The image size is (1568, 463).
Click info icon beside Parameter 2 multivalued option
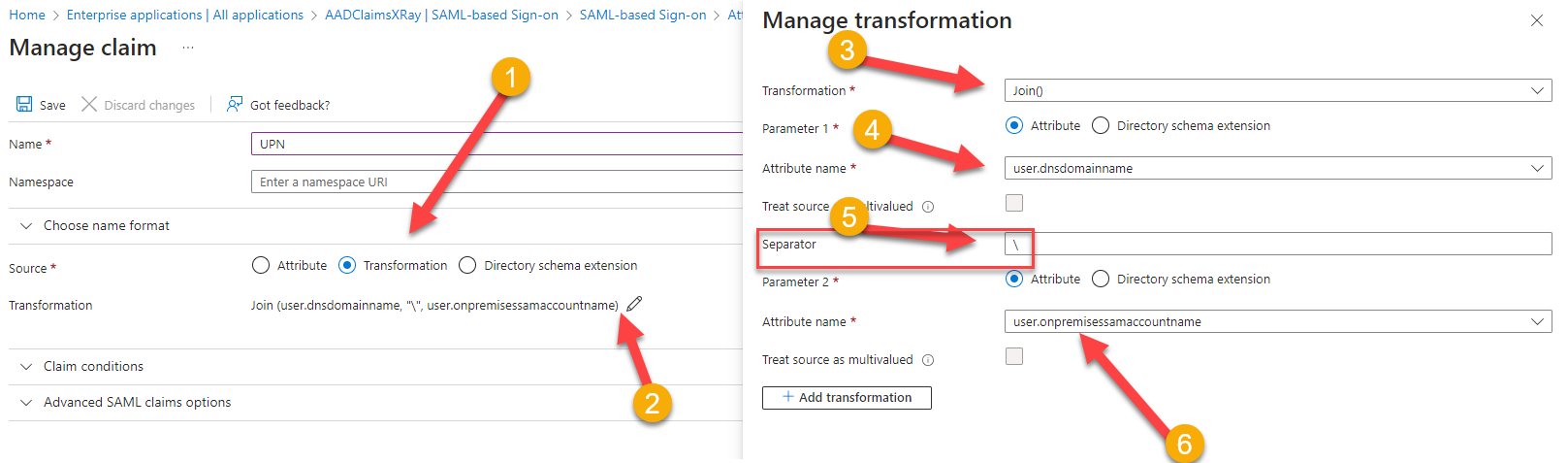pos(928,360)
